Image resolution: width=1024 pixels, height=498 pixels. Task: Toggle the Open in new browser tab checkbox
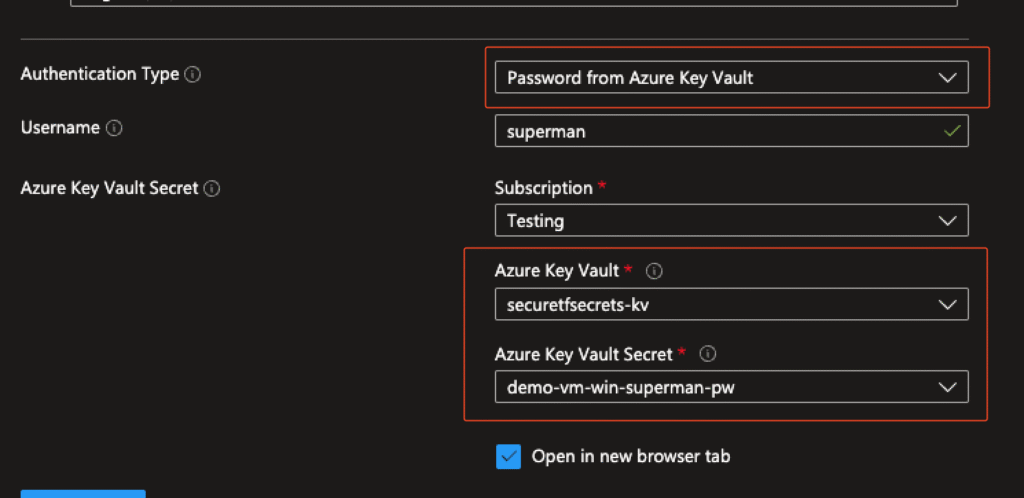[x=509, y=457]
